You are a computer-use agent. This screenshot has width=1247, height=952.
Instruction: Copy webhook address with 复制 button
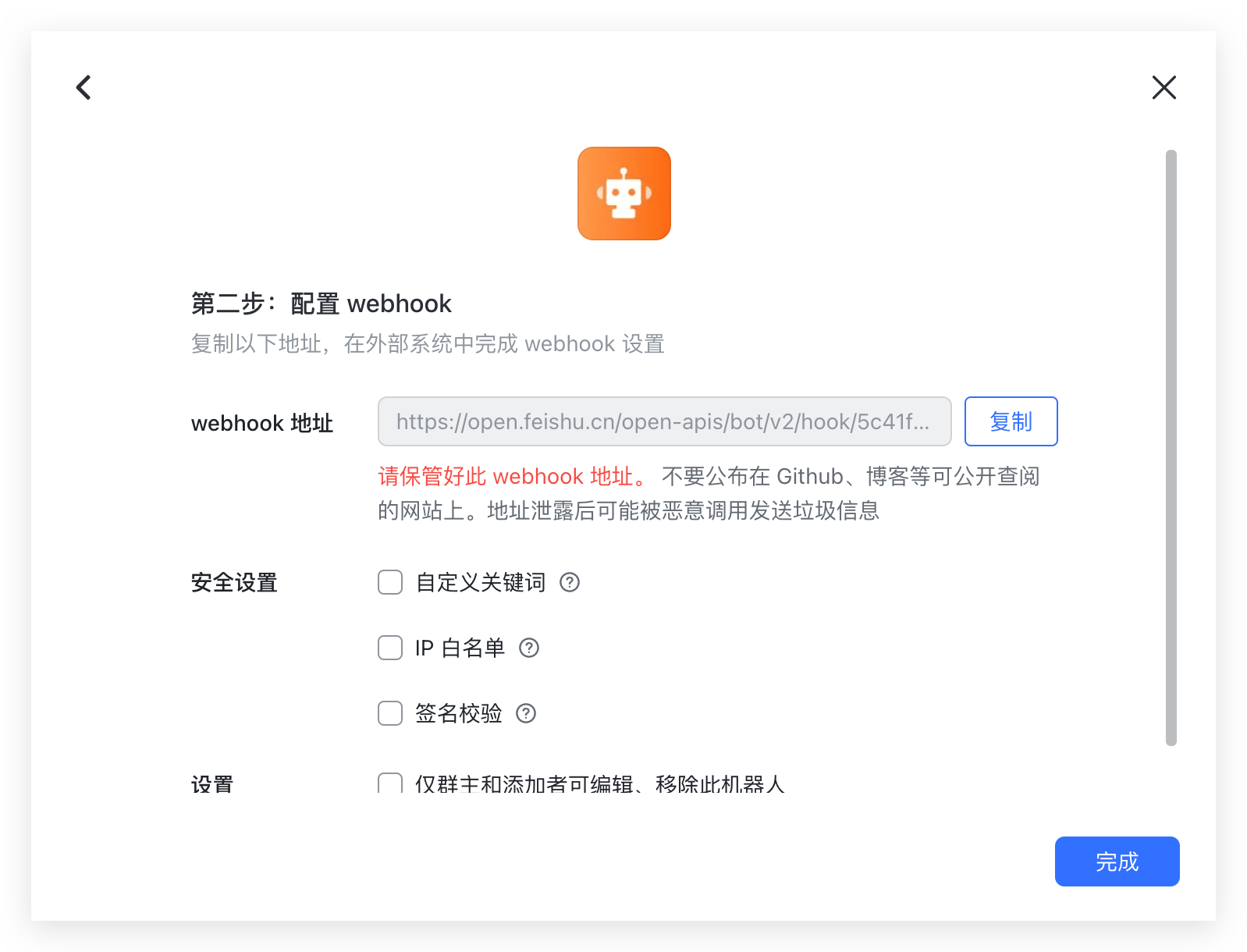click(x=1011, y=421)
